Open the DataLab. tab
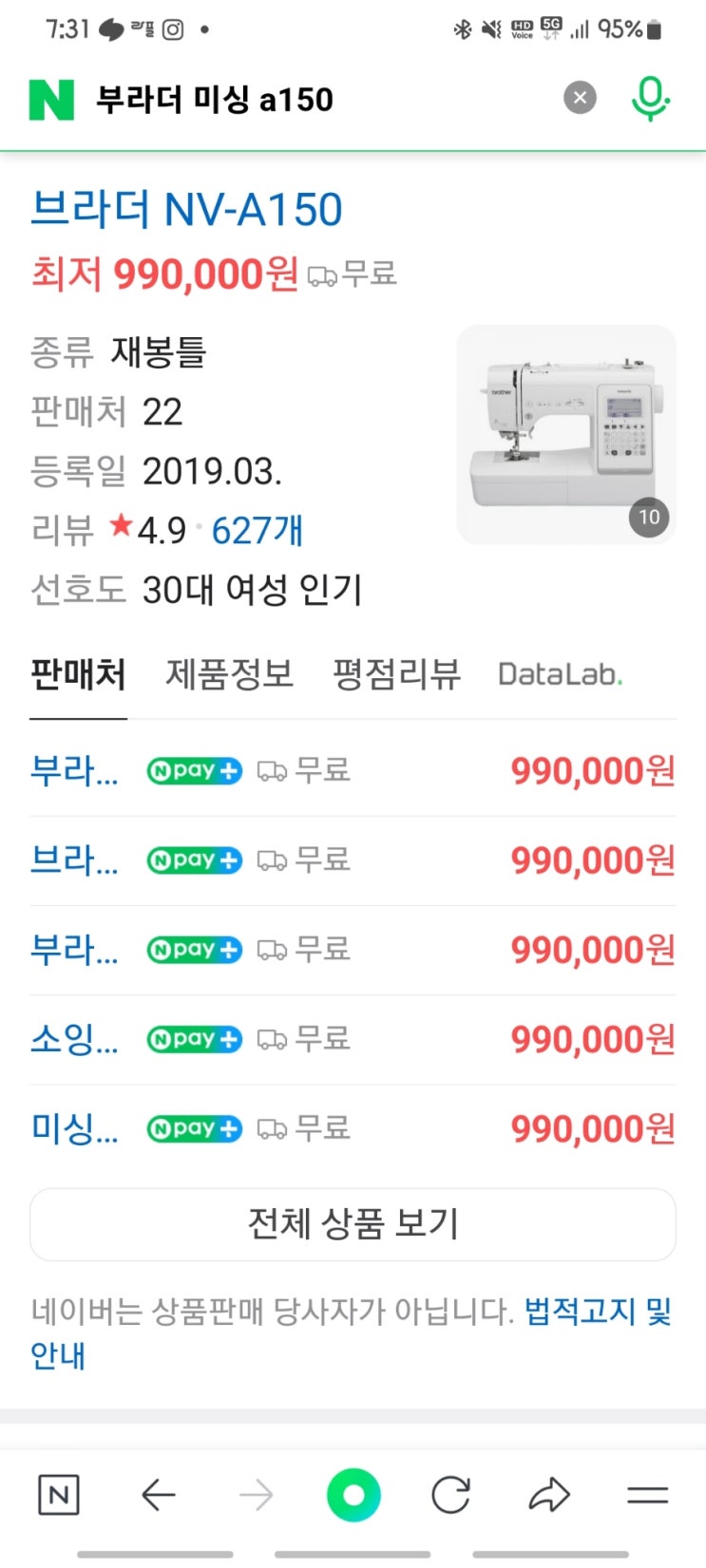706x1568 pixels. pos(560,674)
